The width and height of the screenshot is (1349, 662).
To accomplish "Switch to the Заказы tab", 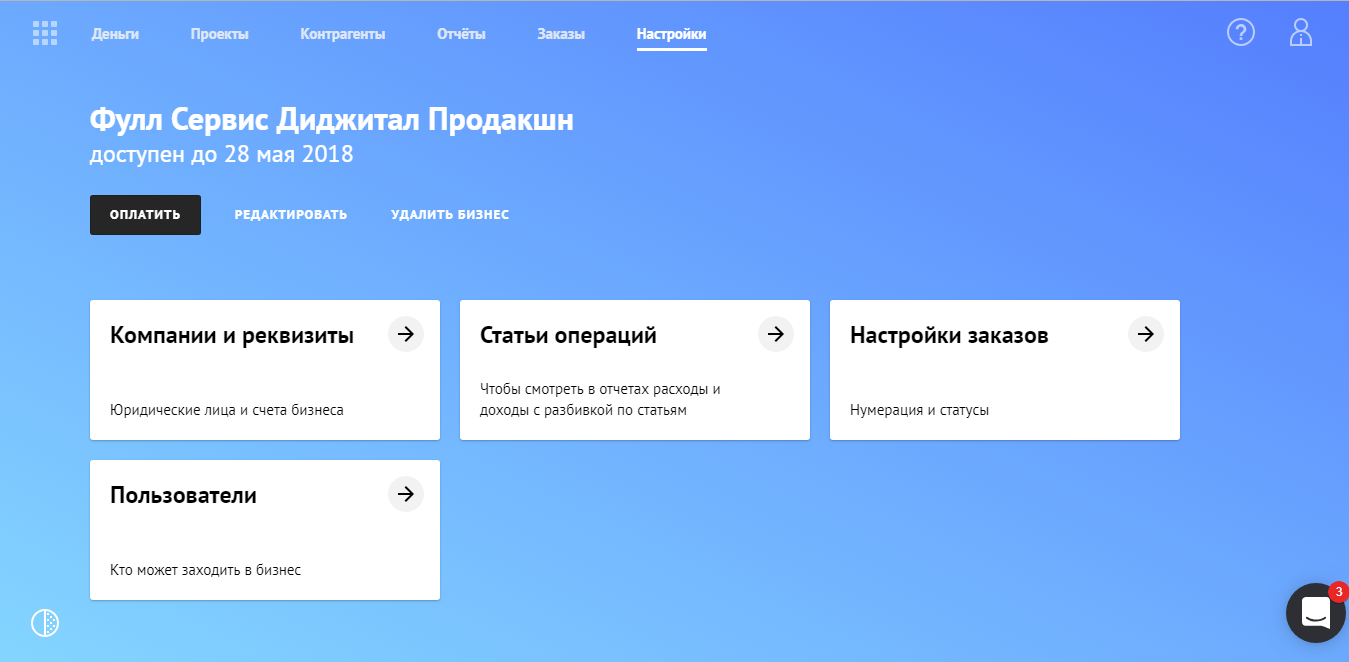I will coord(561,32).
